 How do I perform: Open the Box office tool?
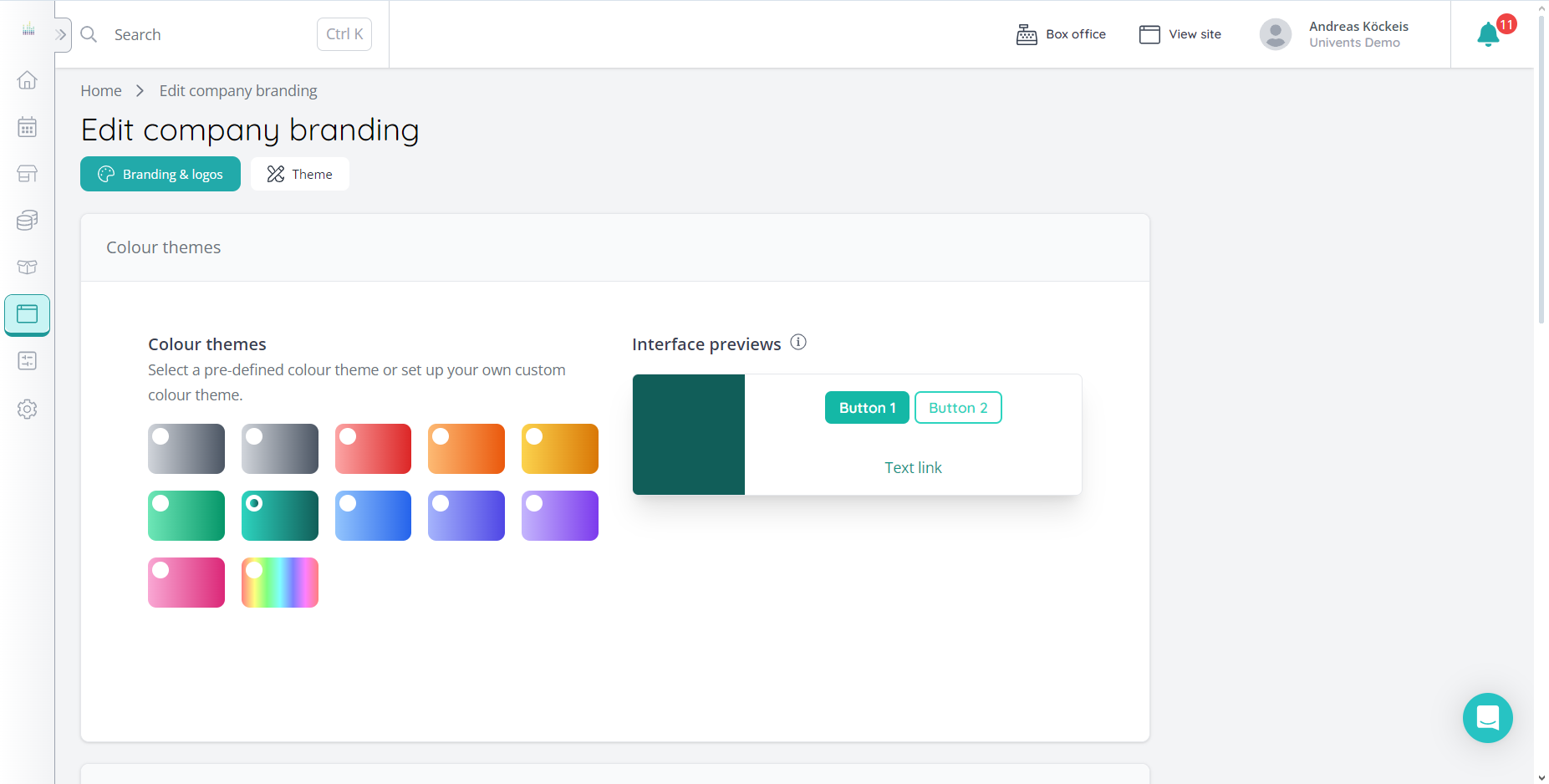[x=1061, y=34]
